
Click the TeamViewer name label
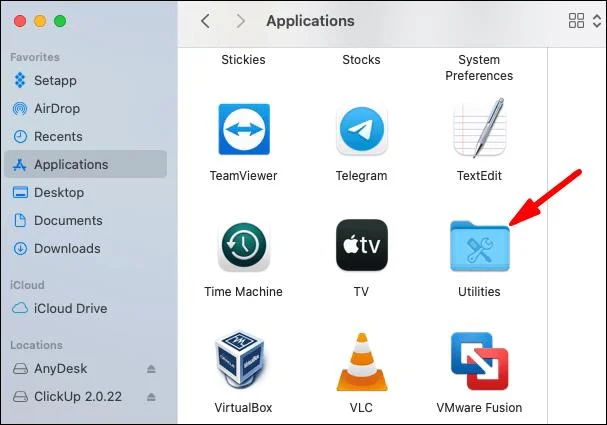tap(243, 176)
